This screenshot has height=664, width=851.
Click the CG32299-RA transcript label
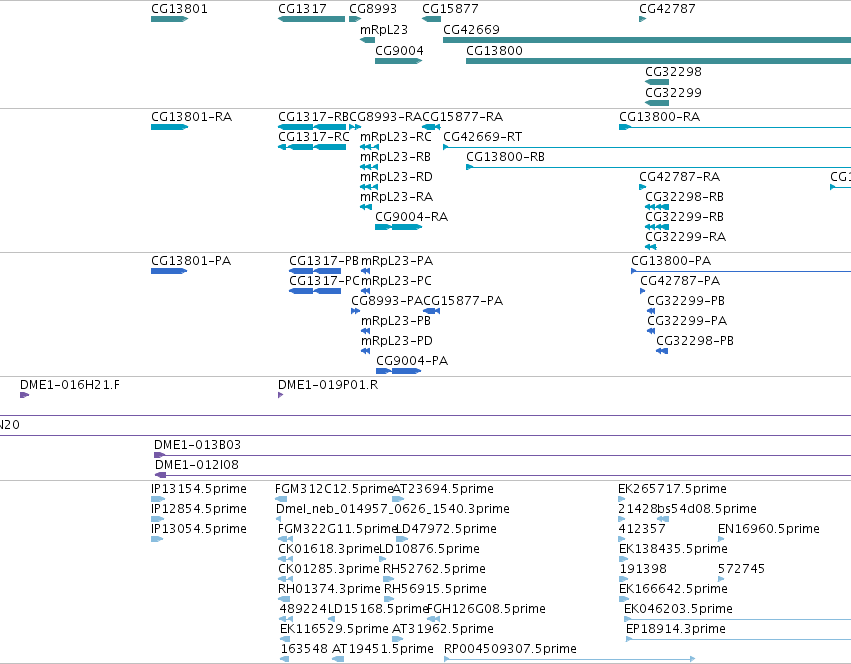pyautogui.click(x=685, y=237)
